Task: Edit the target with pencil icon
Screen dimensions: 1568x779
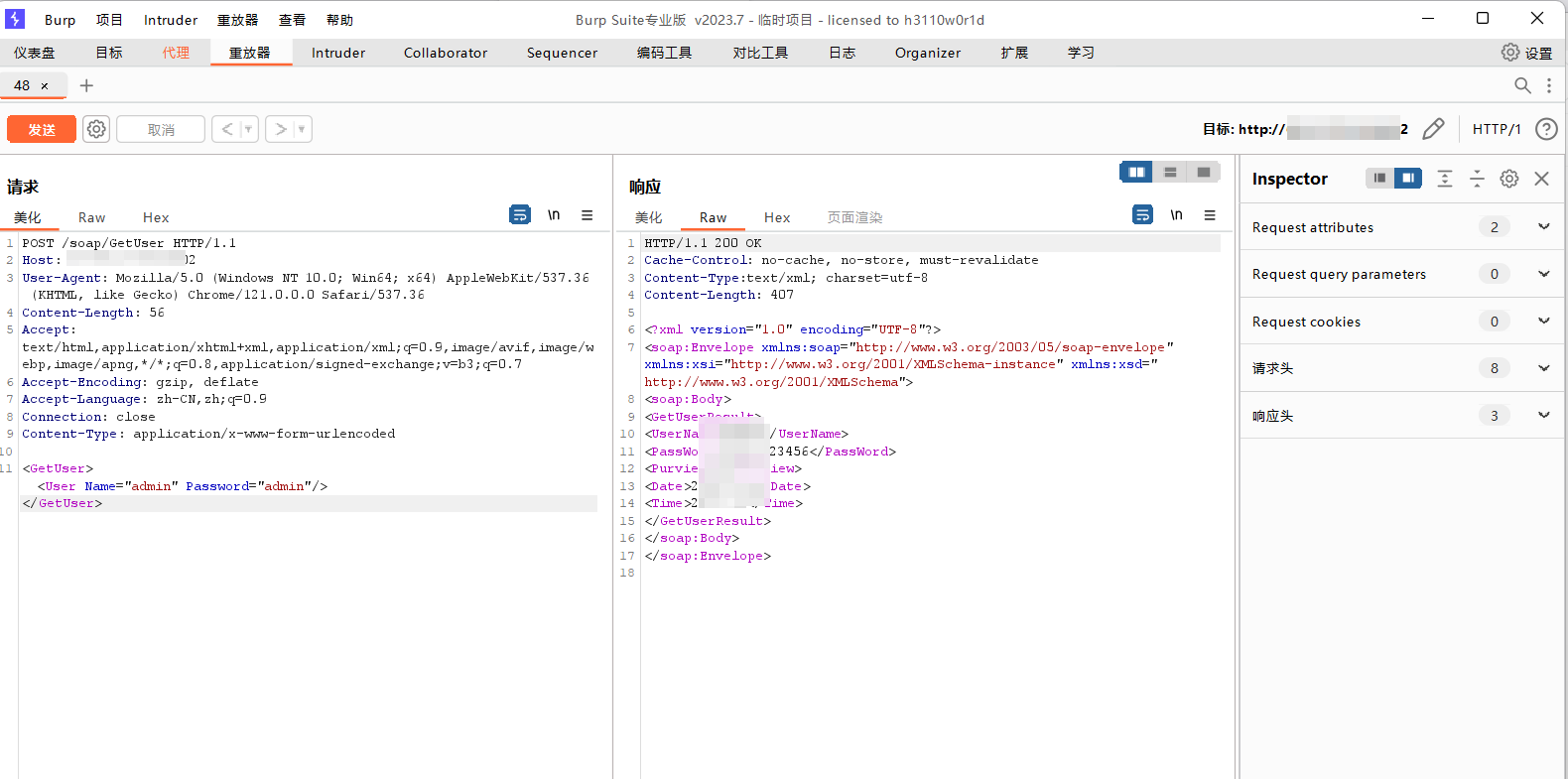Action: (1433, 129)
